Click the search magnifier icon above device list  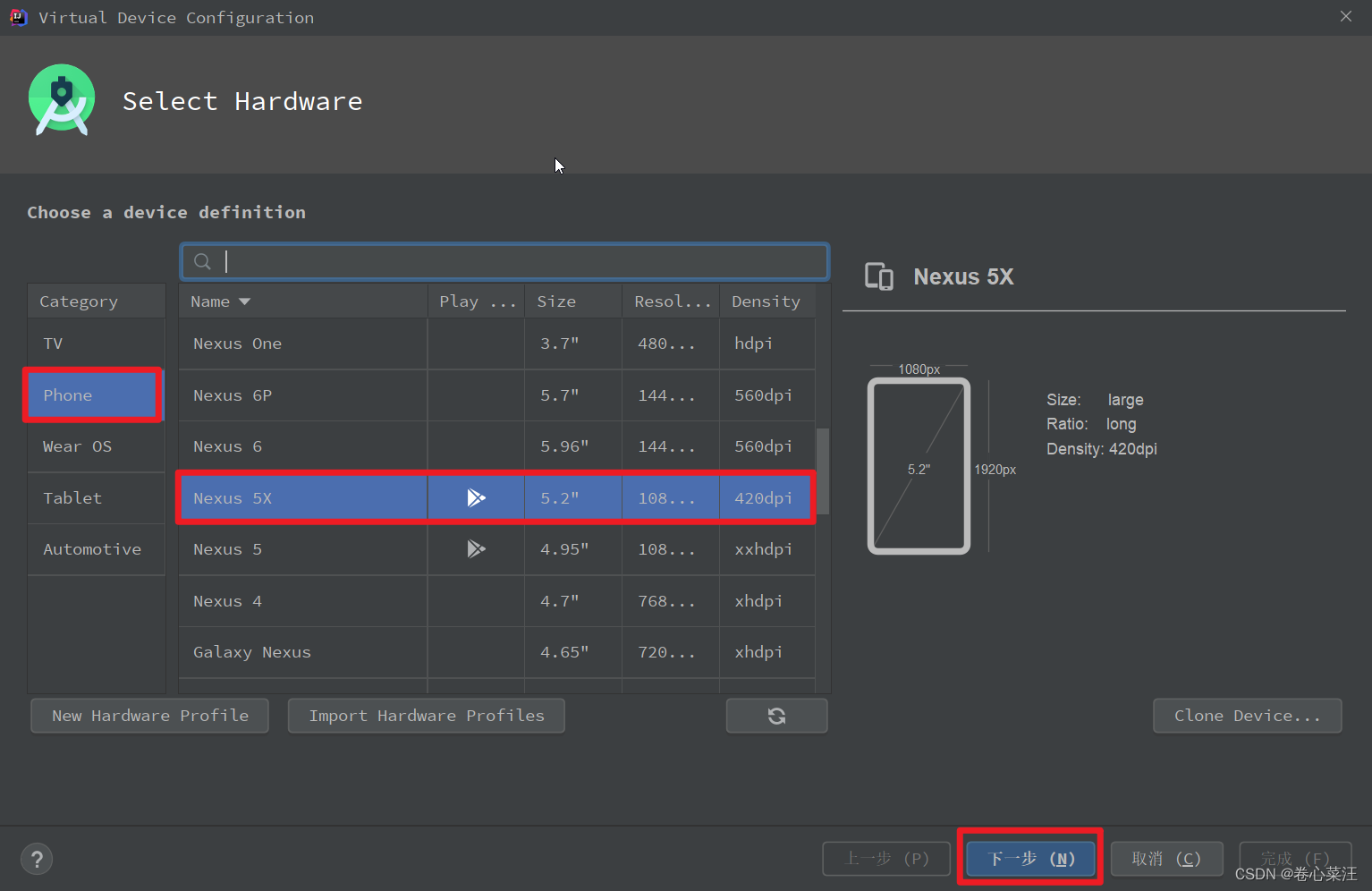202,260
